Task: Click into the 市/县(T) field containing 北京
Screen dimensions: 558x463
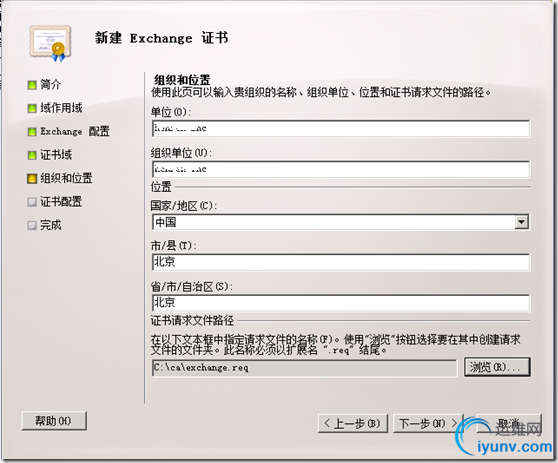Action: pos(341,262)
